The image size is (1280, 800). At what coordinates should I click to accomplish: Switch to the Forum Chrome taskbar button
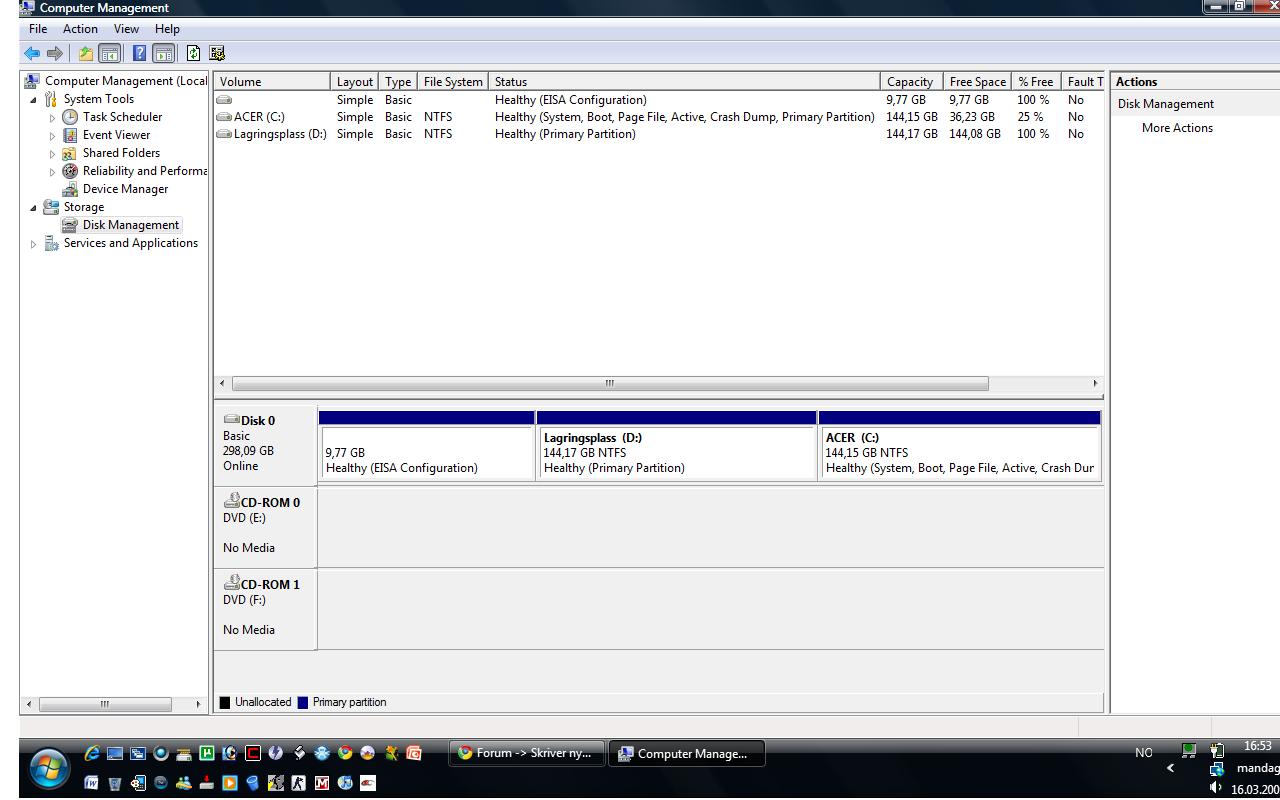pyautogui.click(x=527, y=753)
